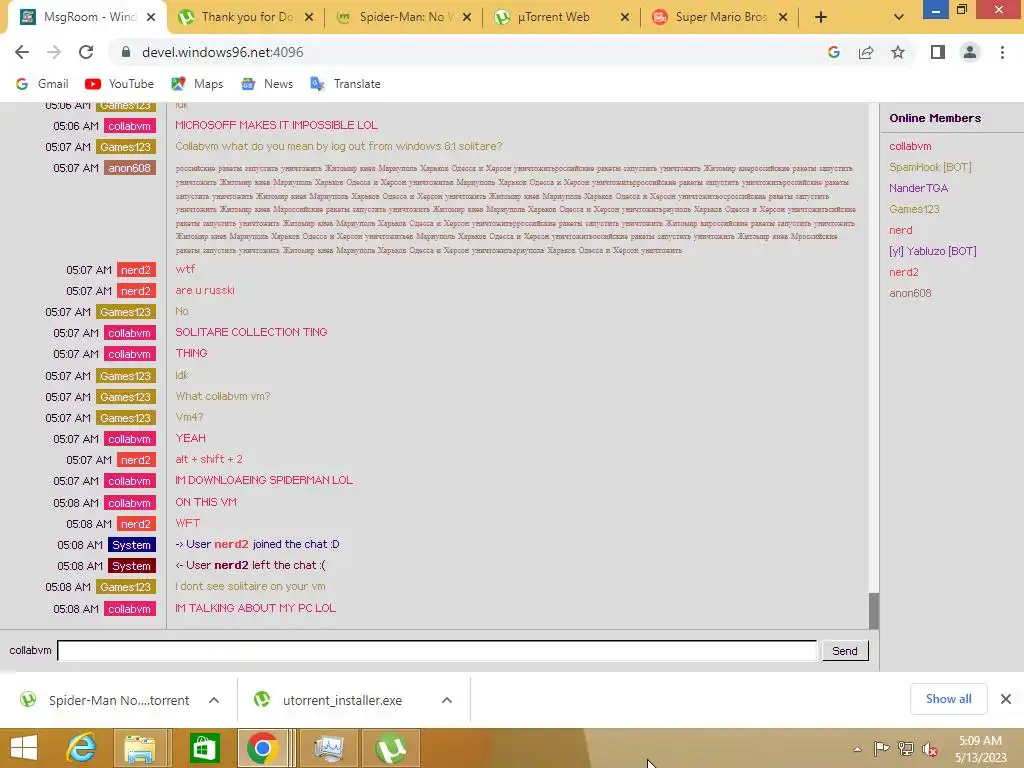Screen dimensions: 1024x768
Task: Open Chrome three-dot menu
Action: click(x=1002, y=52)
